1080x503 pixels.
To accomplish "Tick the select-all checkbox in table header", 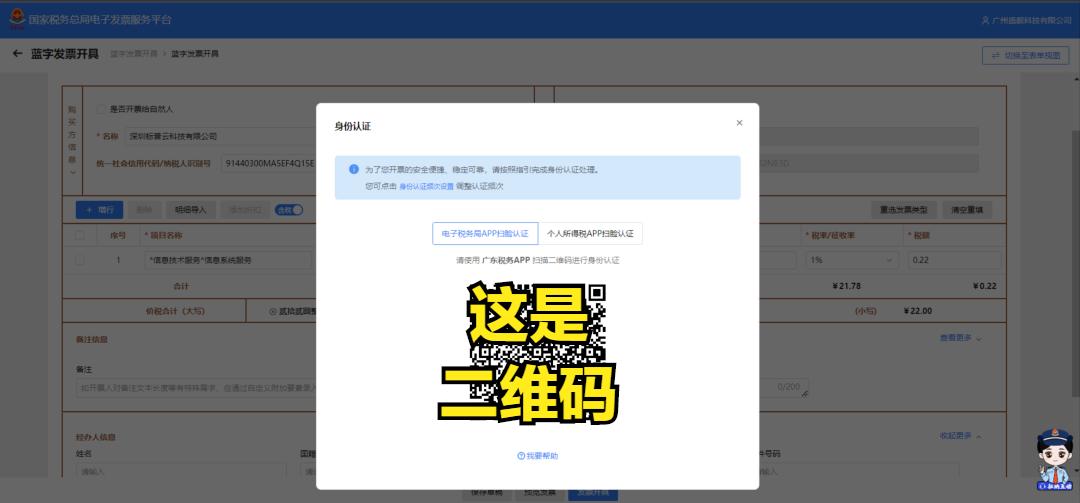I will click(80, 235).
